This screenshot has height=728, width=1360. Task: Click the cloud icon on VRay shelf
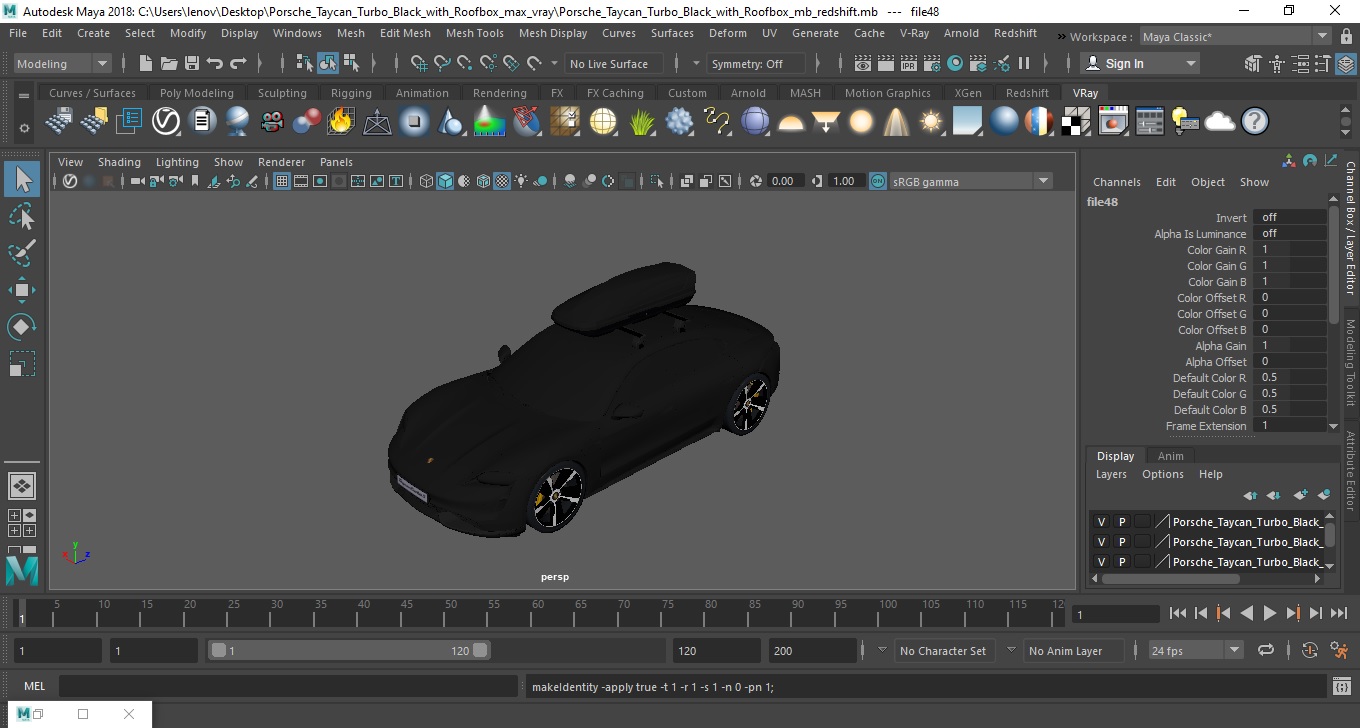(x=1219, y=122)
